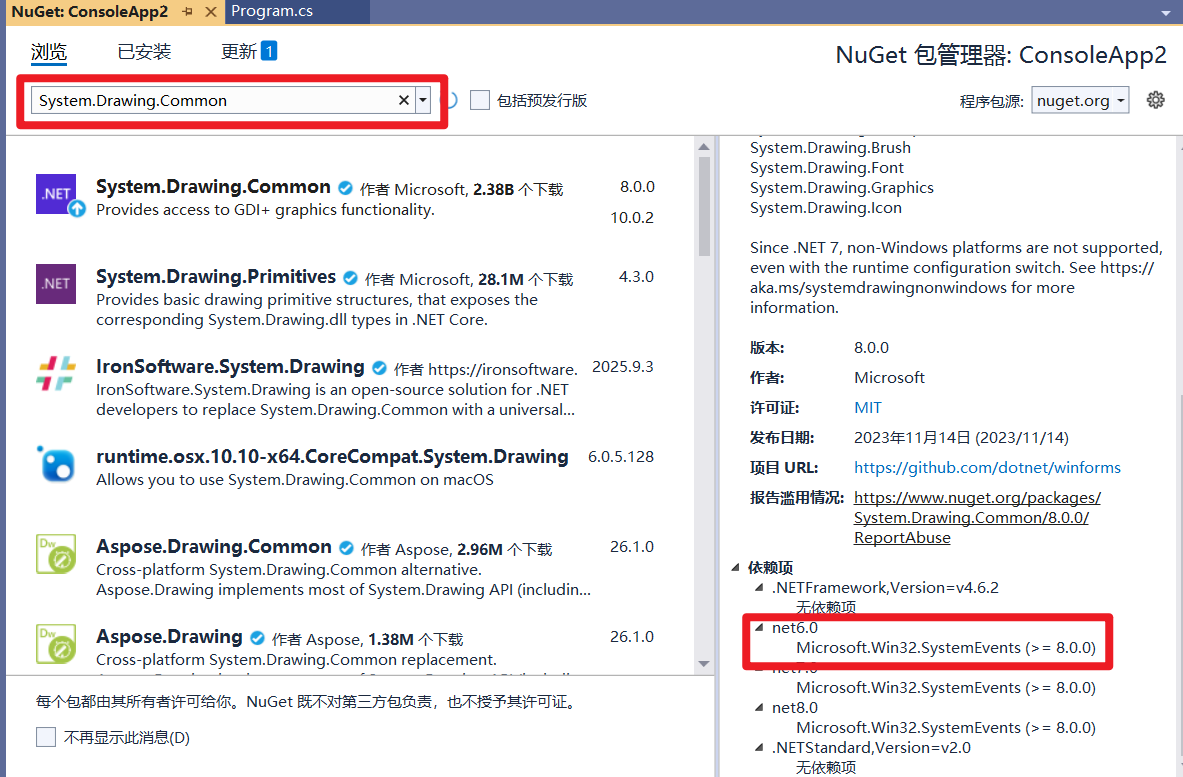Select Aspose.Drawing.Common package title
This screenshot has height=777, width=1183.
coord(214,546)
